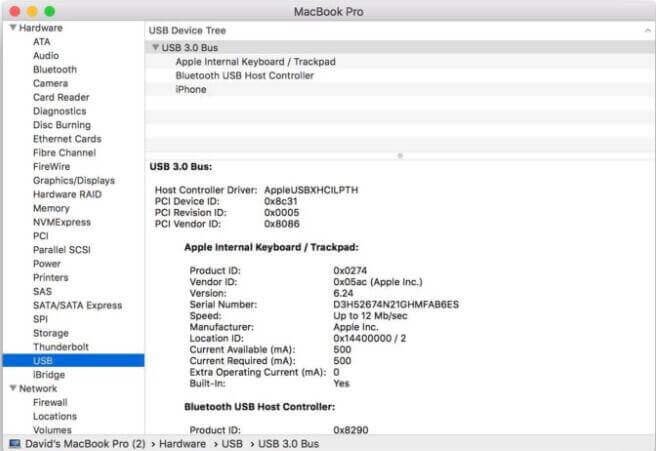This screenshot has width=656, height=451.
Task: Select the USB 3.0 Bus row in device tree
Action: point(400,47)
